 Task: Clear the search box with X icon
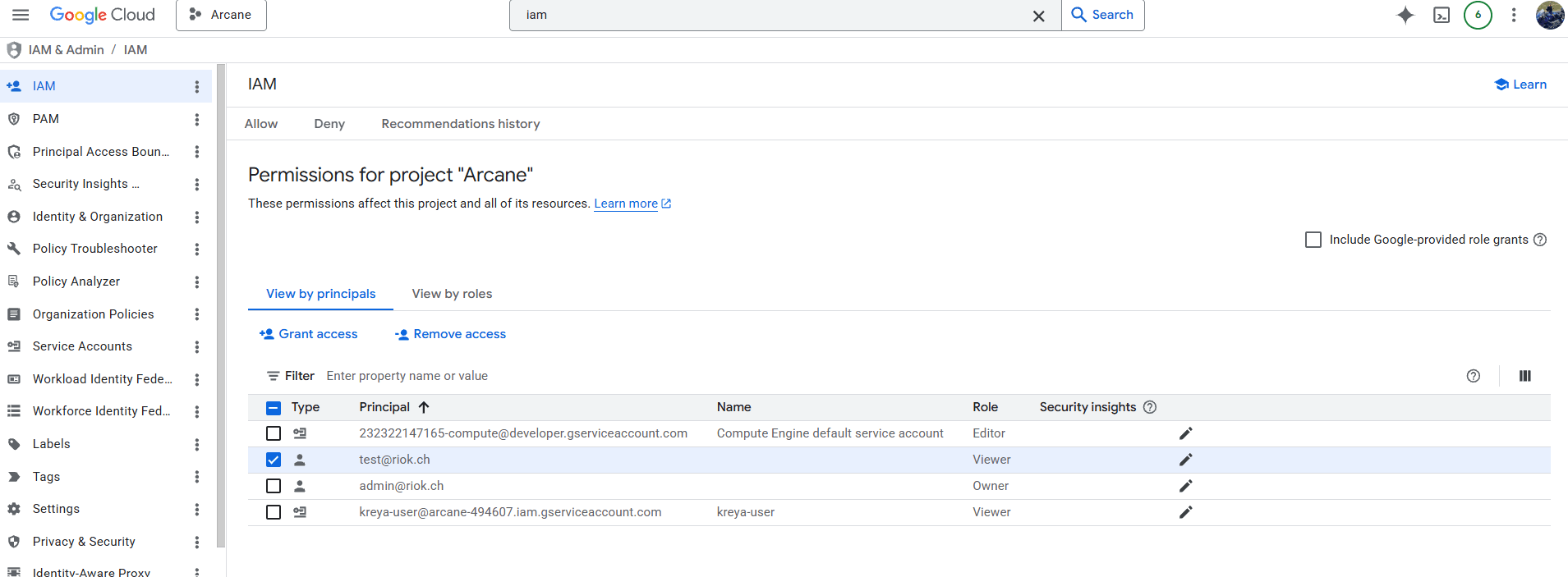[1038, 16]
